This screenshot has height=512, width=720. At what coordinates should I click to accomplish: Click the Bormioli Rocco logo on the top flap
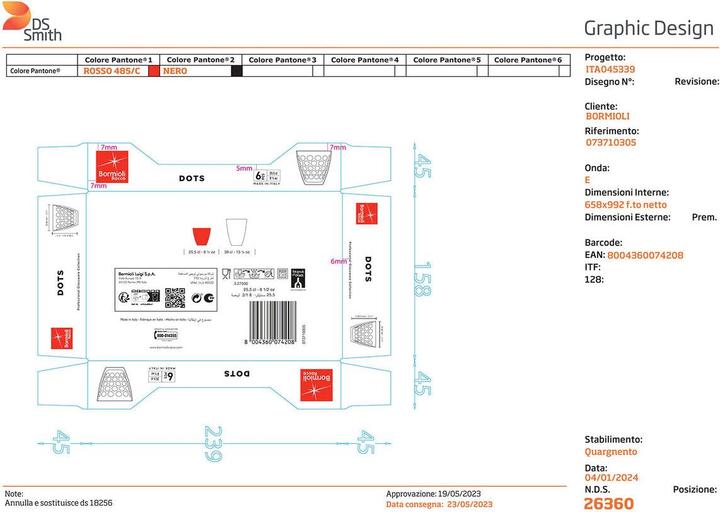[112, 167]
